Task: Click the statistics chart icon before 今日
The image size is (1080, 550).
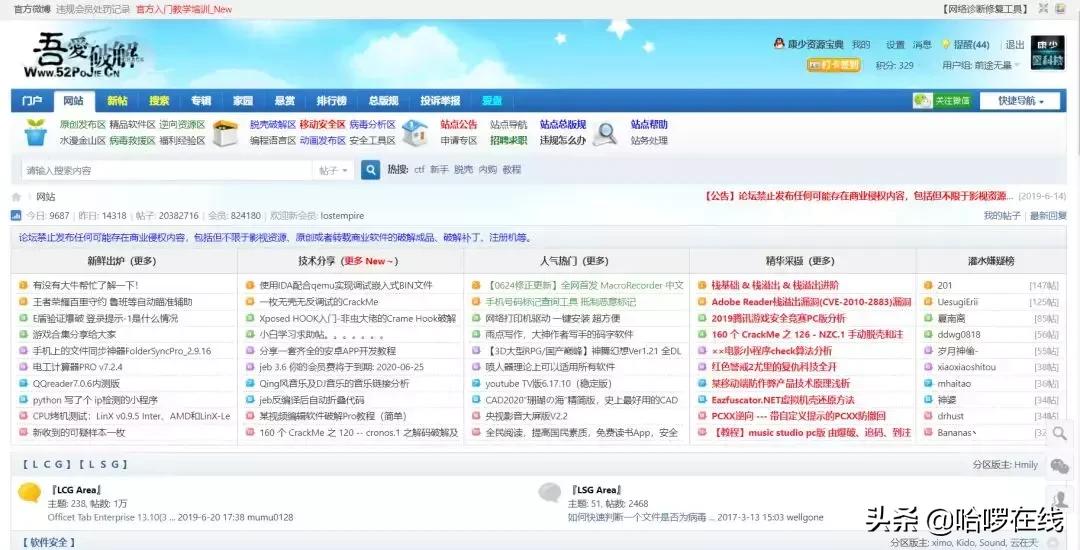Action: (x=16, y=215)
